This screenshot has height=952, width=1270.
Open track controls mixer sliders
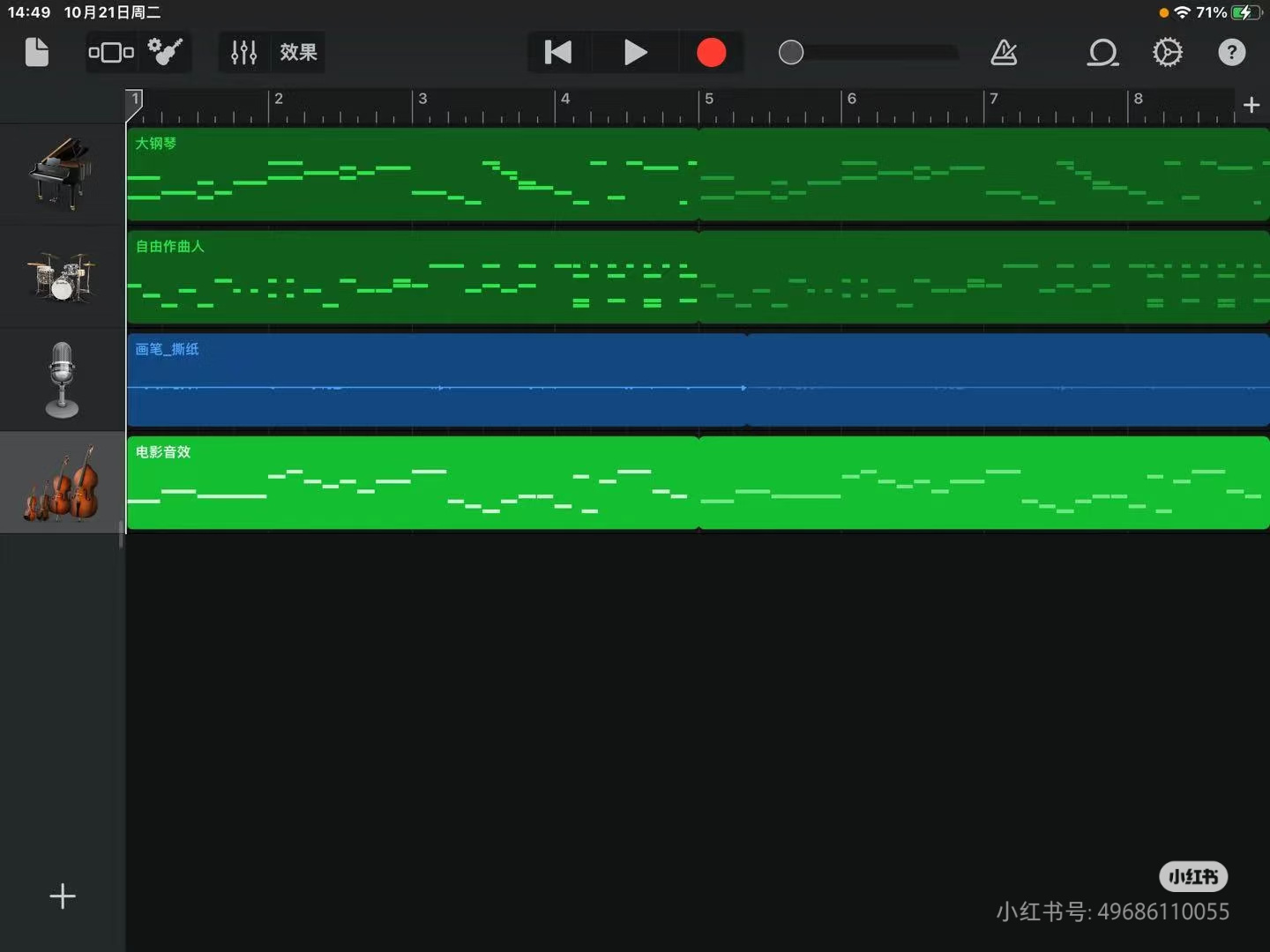(243, 52)
